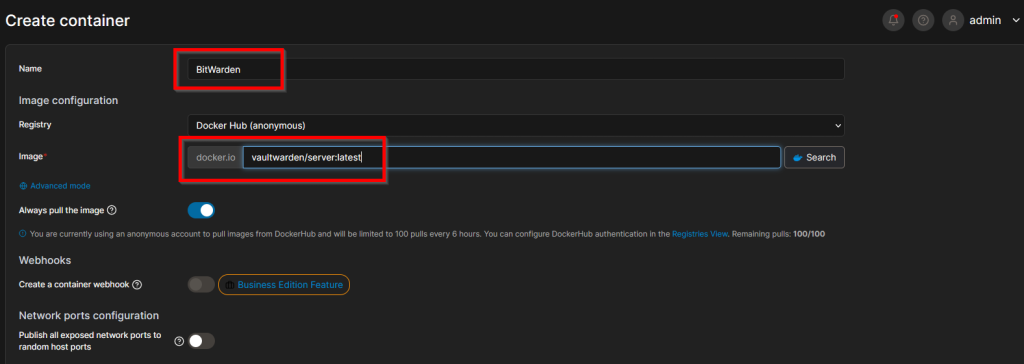Enable Publish all exposed network ports toggle

pos(201,341)
